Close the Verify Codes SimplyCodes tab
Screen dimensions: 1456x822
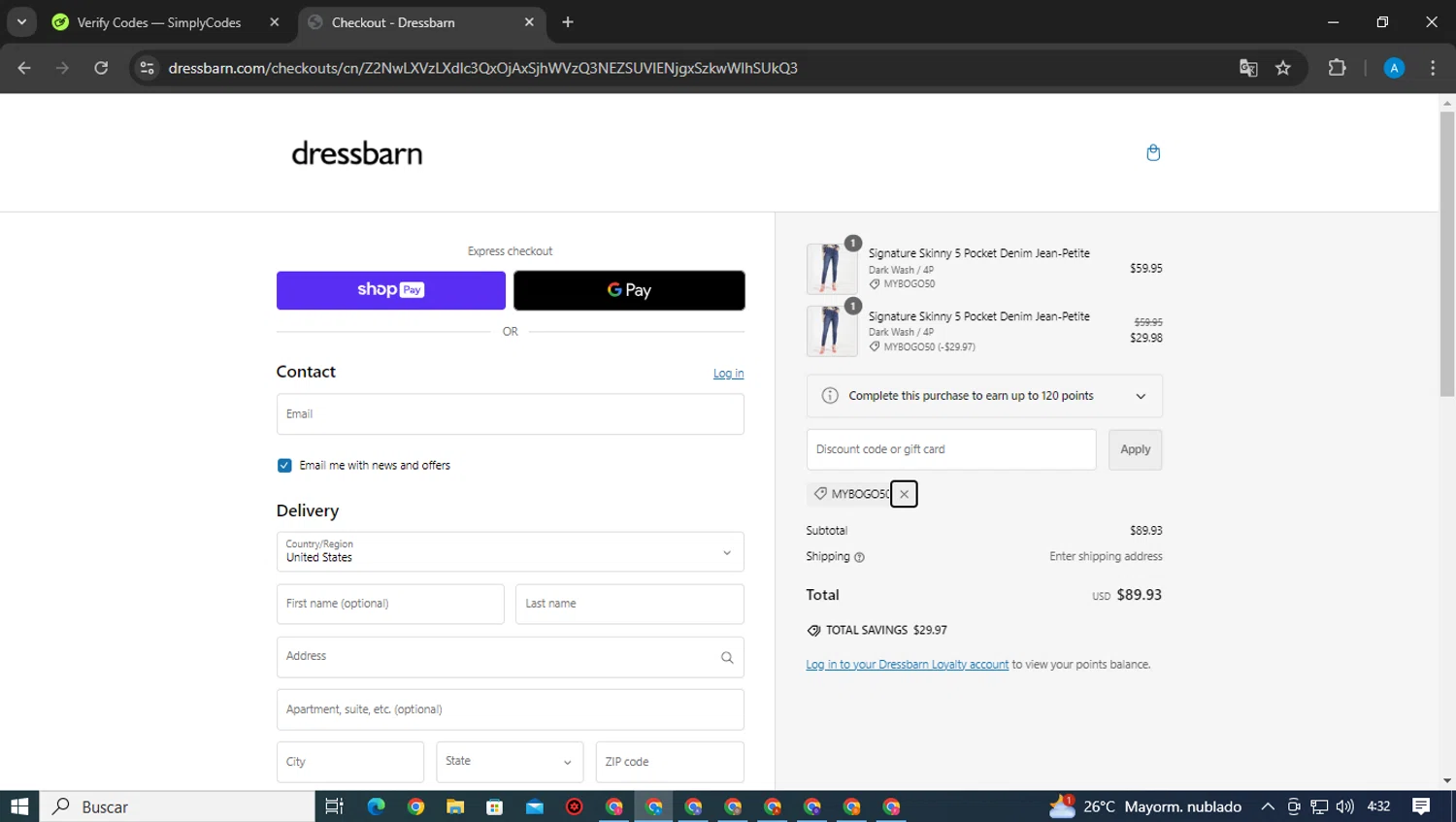275,22
